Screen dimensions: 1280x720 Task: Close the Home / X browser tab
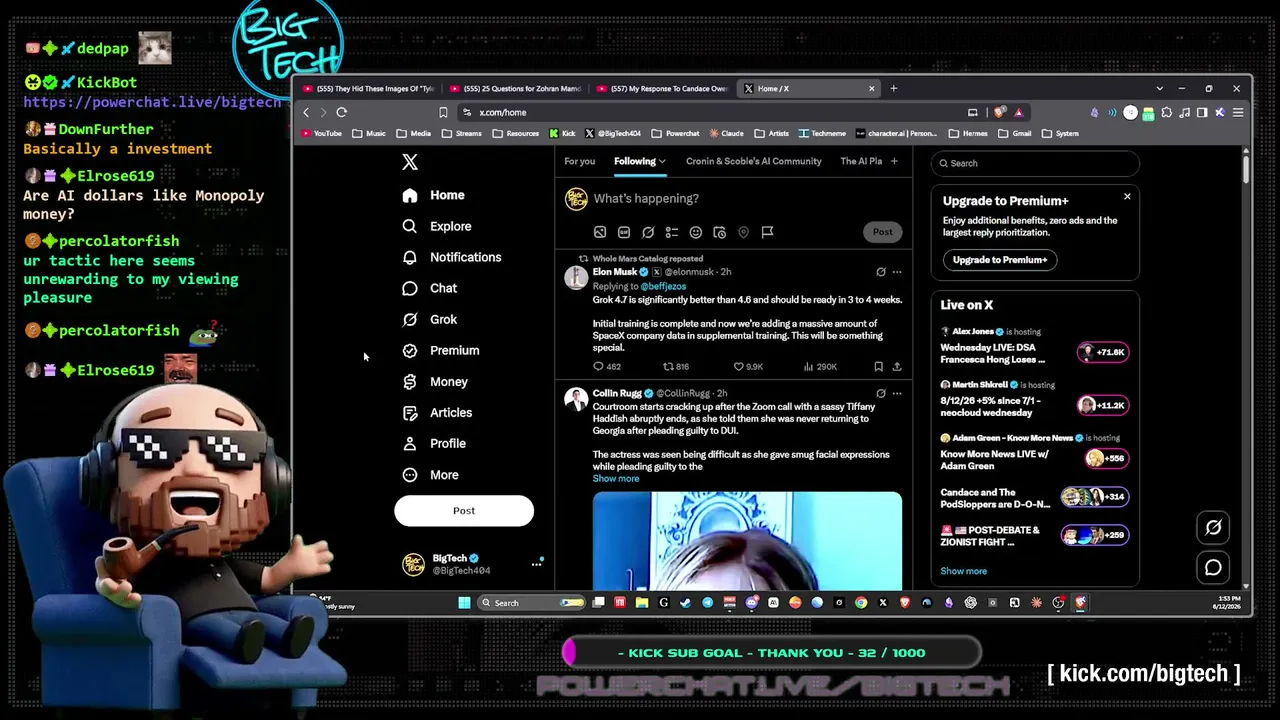pos(871,89)
